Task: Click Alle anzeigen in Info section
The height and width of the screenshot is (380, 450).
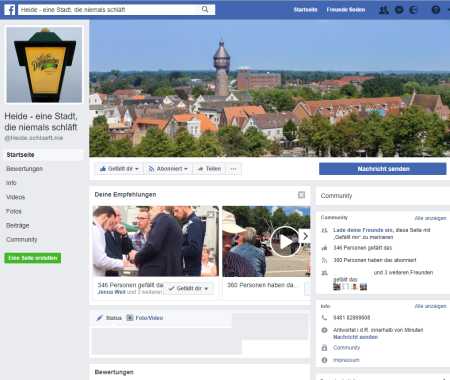Action: point(430,306)
